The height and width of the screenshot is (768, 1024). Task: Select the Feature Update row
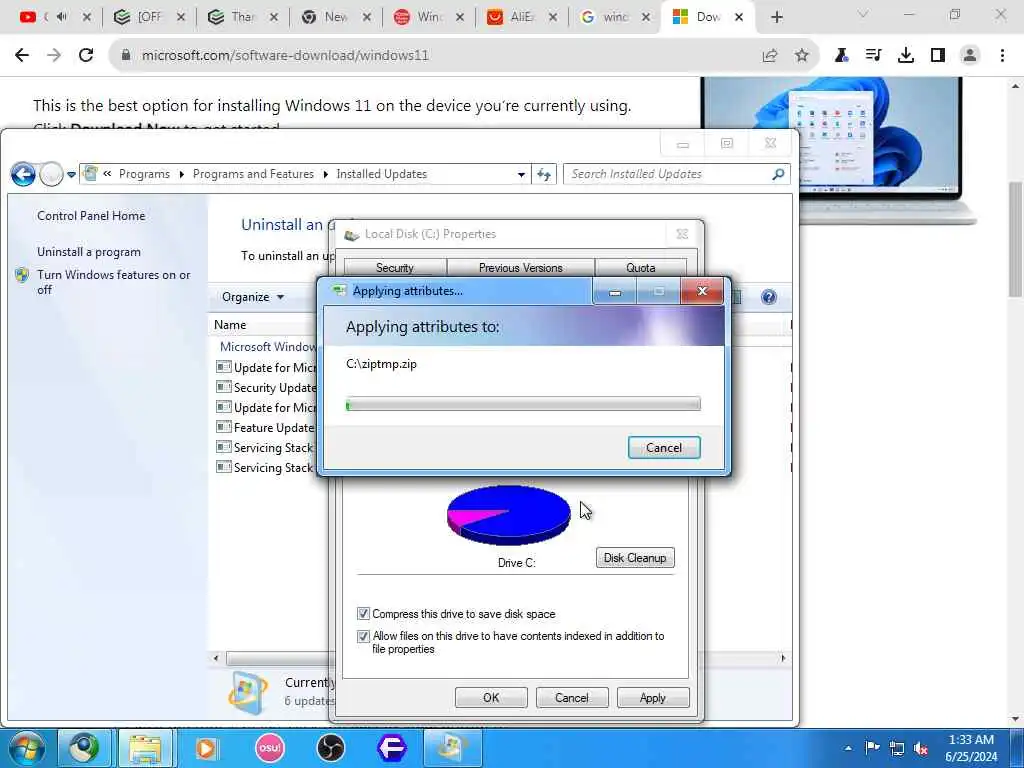(266, 428)
